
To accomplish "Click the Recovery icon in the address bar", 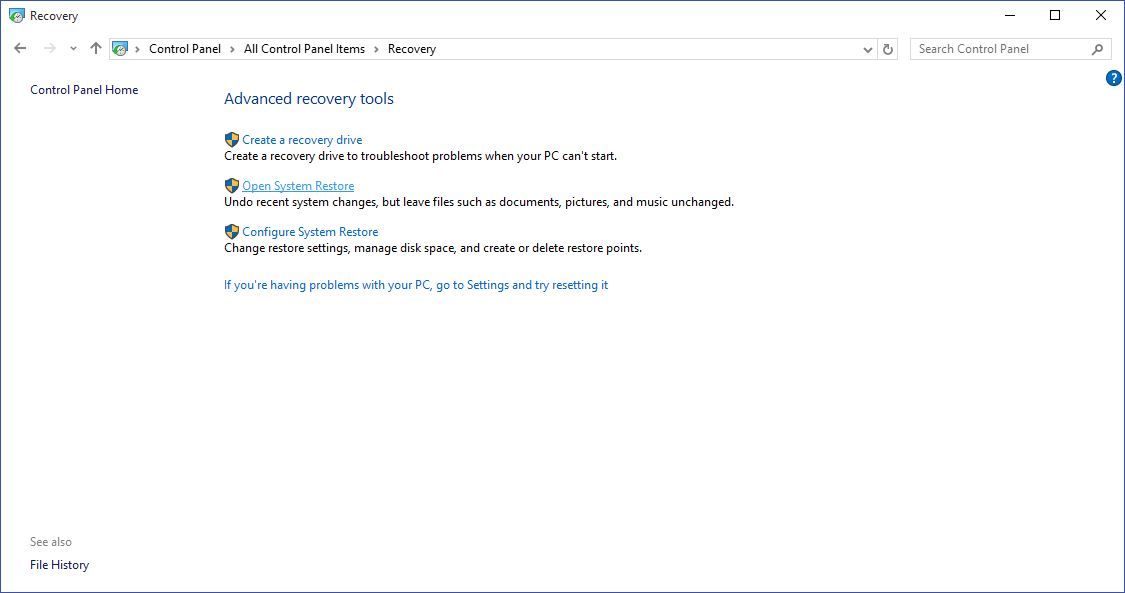I will [x=120, y=47].
